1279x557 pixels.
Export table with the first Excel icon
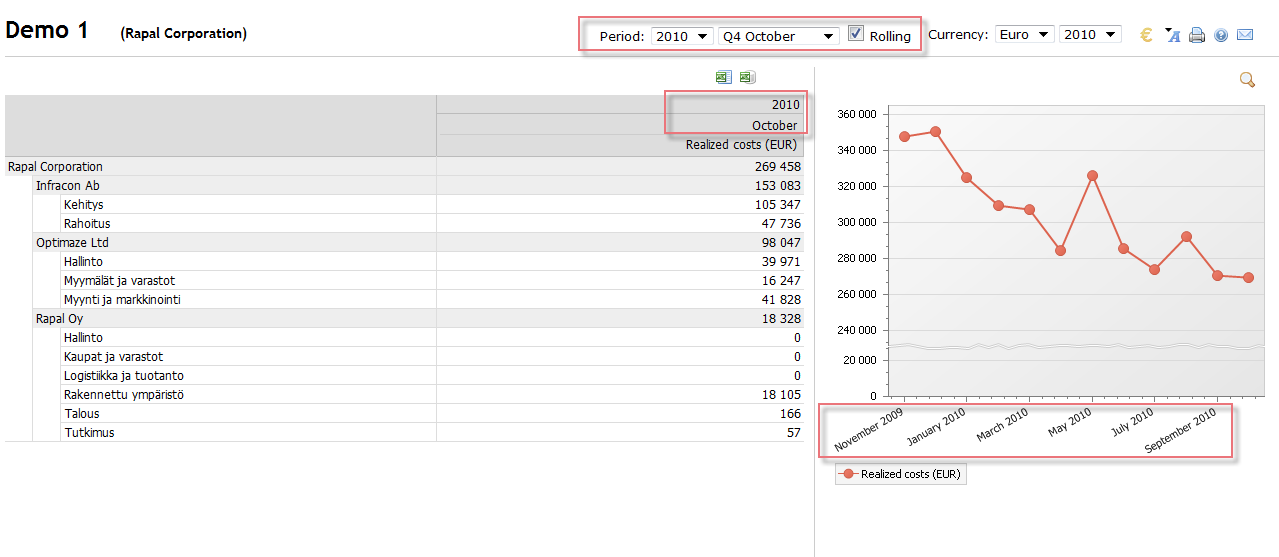point(723,77)
